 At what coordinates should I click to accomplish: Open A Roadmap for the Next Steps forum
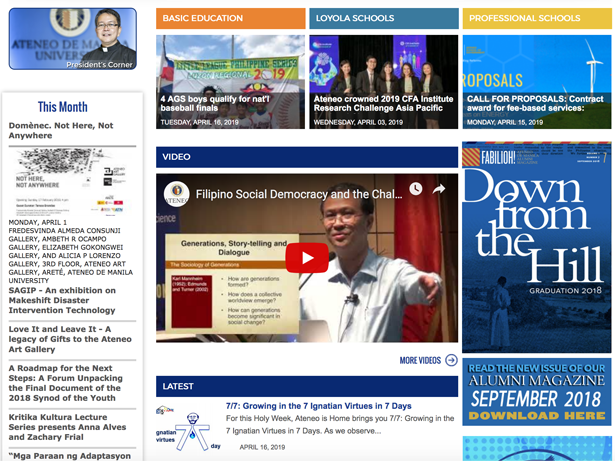[x=66, y=383]
